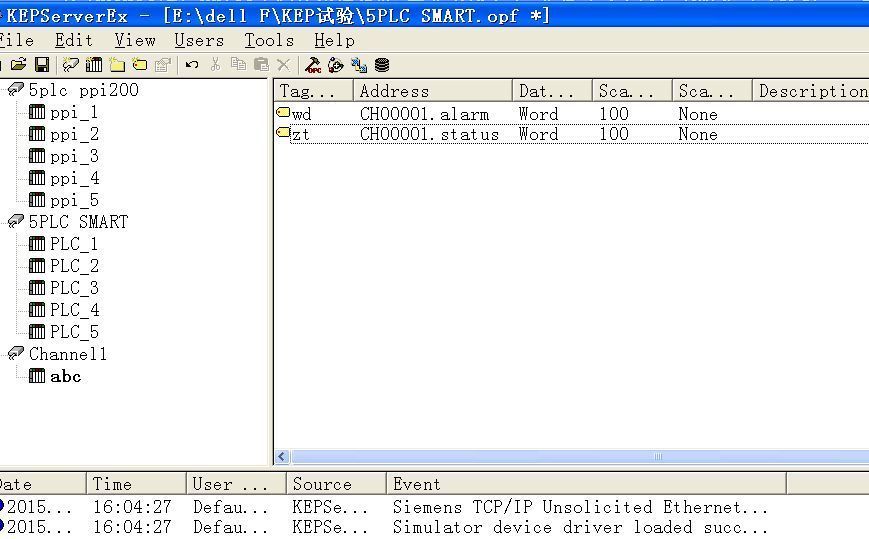Select the Siemens TCP/IP Unsolicited Ethernet event

click(x=580, y=507)
